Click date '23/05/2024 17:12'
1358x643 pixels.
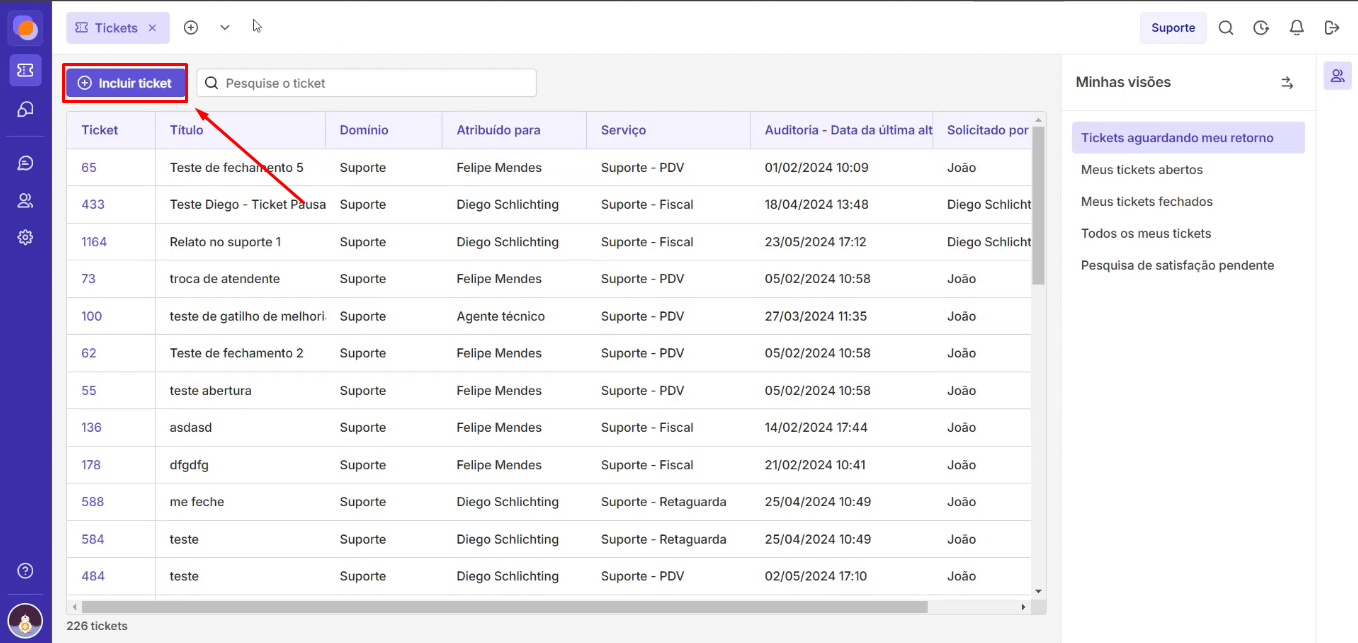coord(816,242)
